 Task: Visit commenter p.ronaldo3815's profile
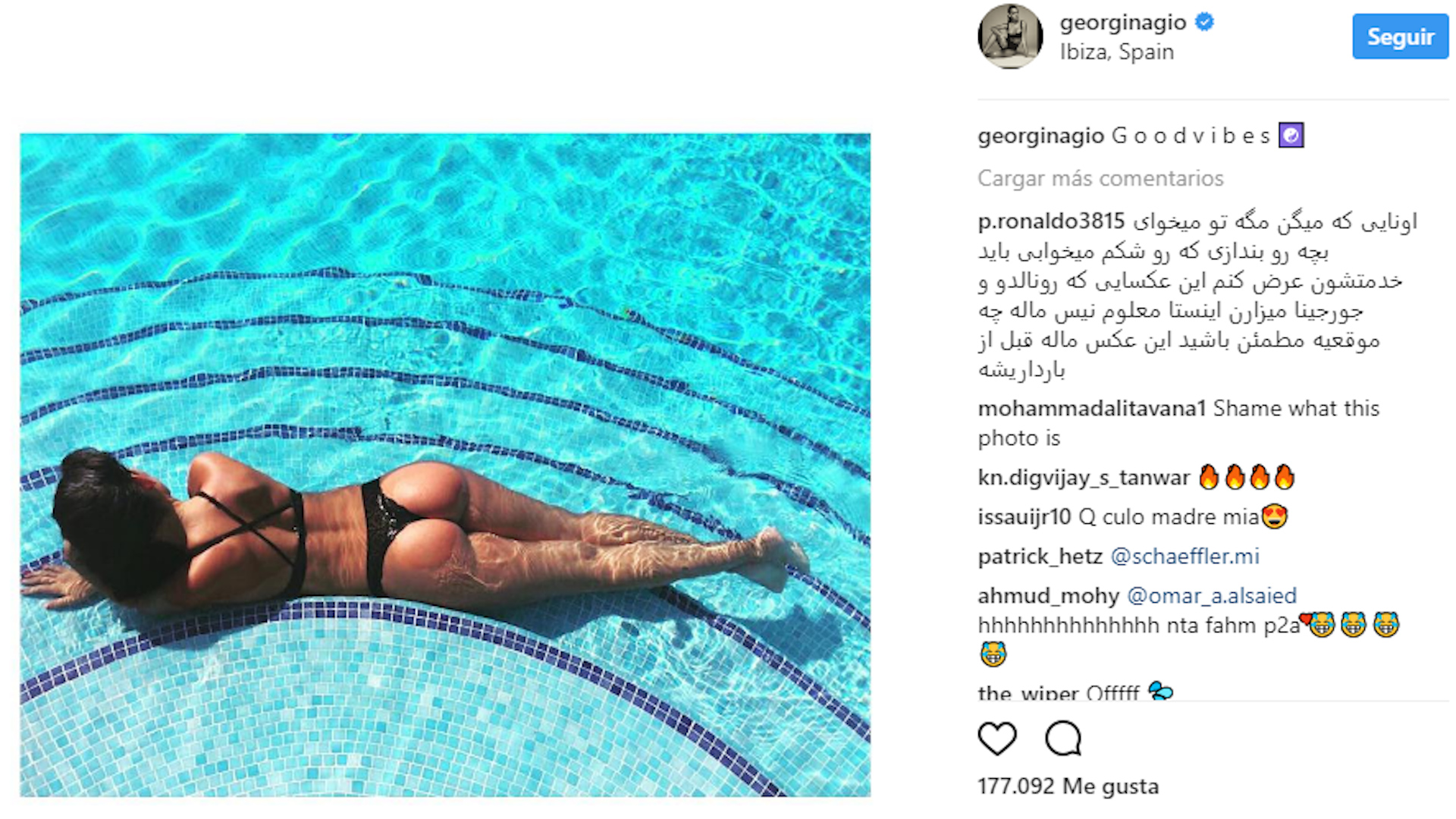pos(1051,221)
